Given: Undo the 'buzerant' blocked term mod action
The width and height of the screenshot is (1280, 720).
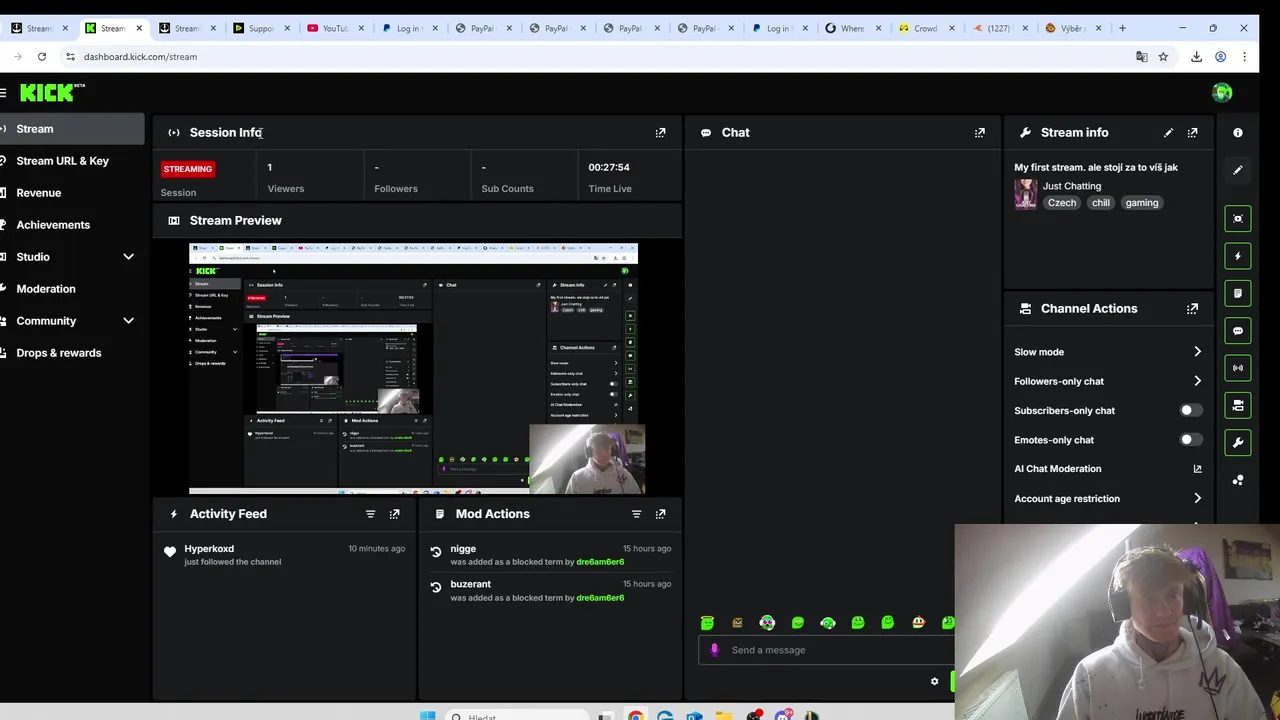Looking at the screenshot, I should coord(436,587).
